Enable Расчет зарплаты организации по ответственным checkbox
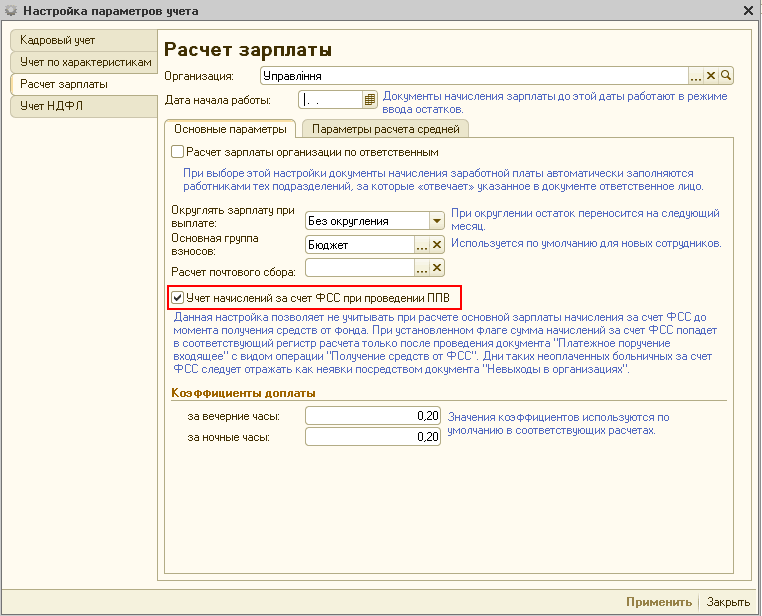 point(178,152)
